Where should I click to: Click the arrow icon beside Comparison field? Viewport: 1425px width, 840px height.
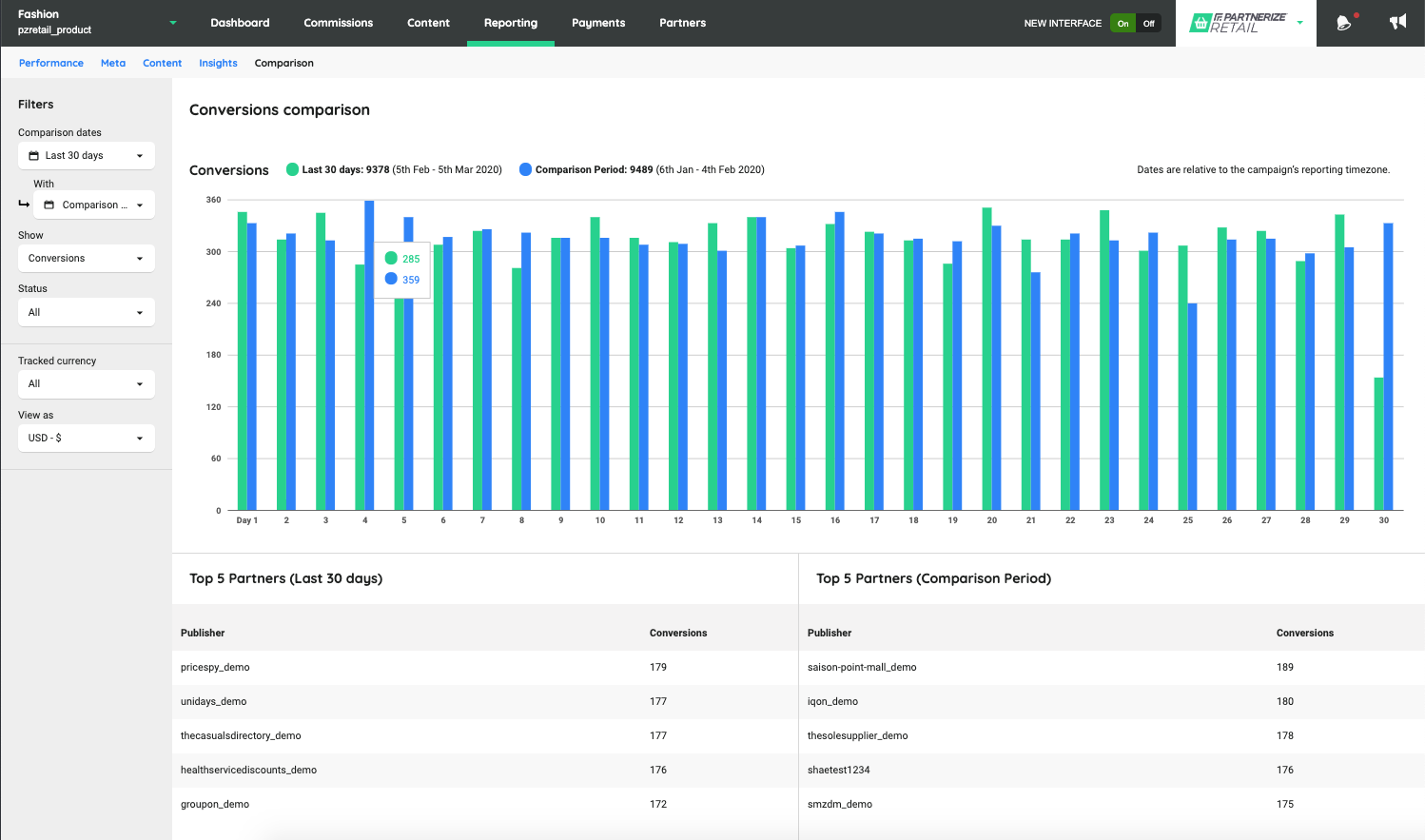click(24, 204)
